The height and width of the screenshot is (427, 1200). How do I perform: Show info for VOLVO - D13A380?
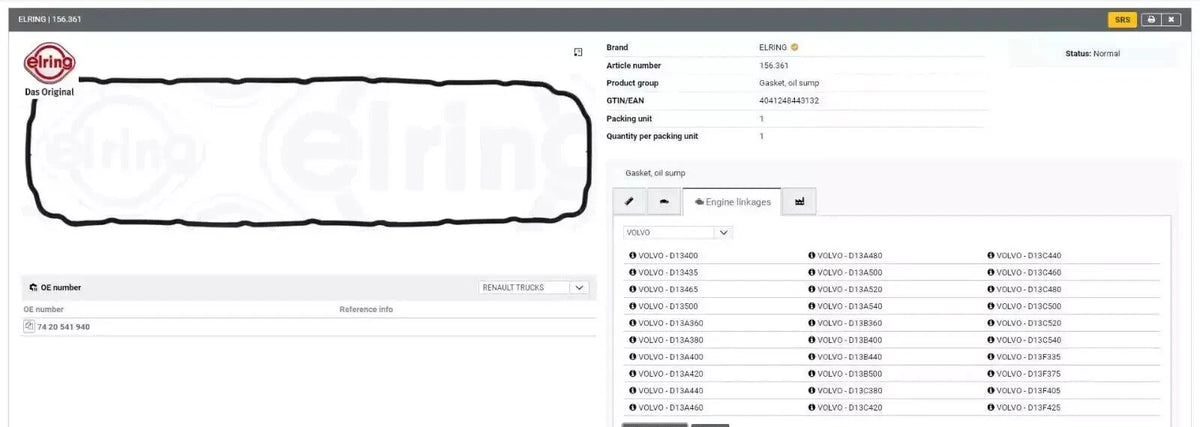(633, 340)
